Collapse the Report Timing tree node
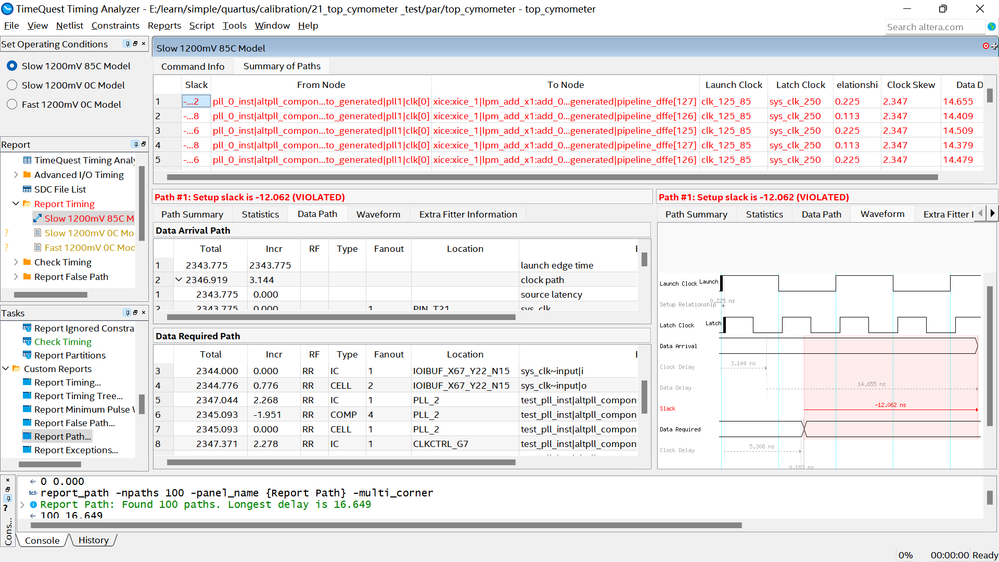The image size is (999, 562). pos(15,204)
